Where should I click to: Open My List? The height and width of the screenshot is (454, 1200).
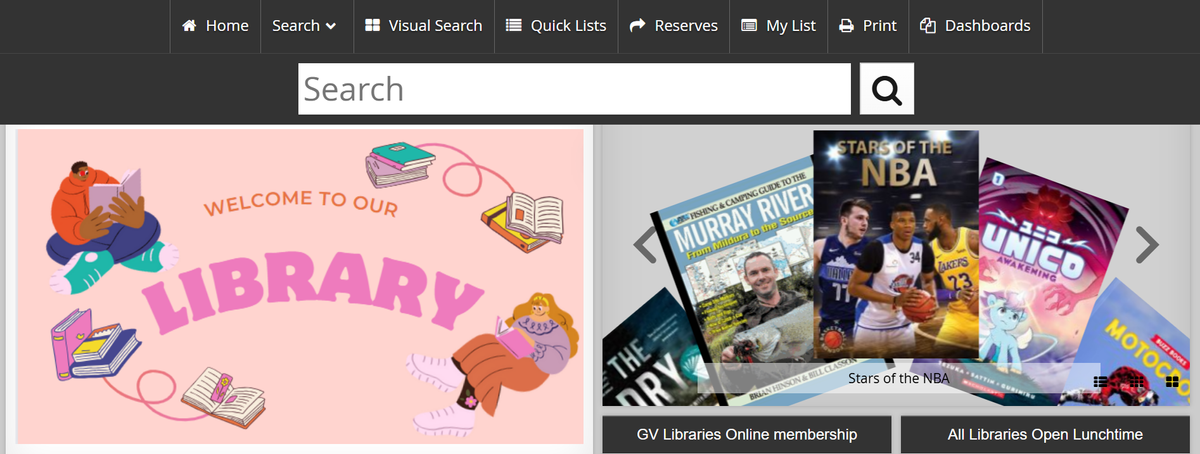(778, 26)
